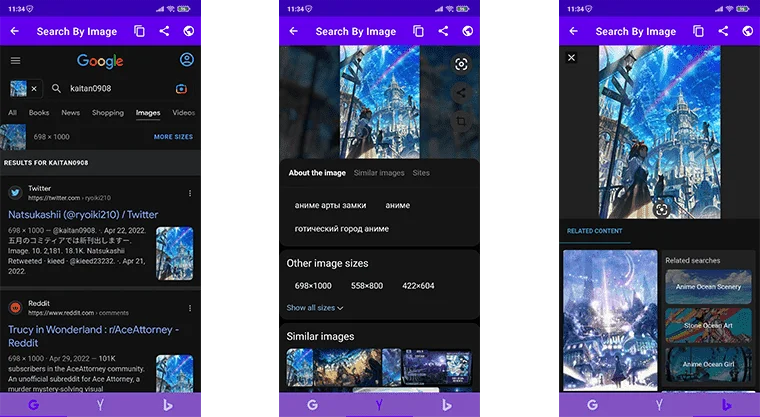Screen dimensions: 760x417
Task: Select Bing engine in left phone bottom bar
Action: pyautogui.click(x=168, y=405)
